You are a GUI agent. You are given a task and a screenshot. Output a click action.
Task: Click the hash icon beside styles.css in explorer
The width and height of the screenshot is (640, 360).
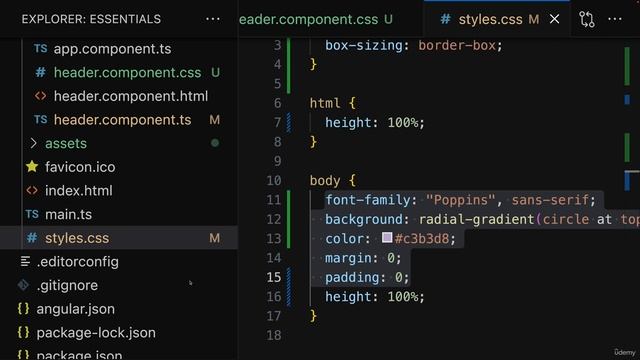(x=32, y=238)
